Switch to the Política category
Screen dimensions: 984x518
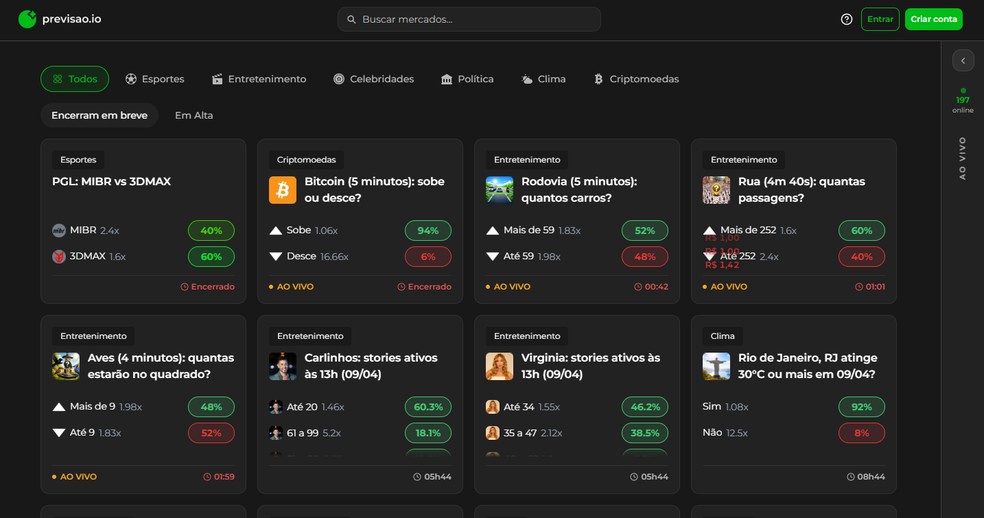(468, 79)
